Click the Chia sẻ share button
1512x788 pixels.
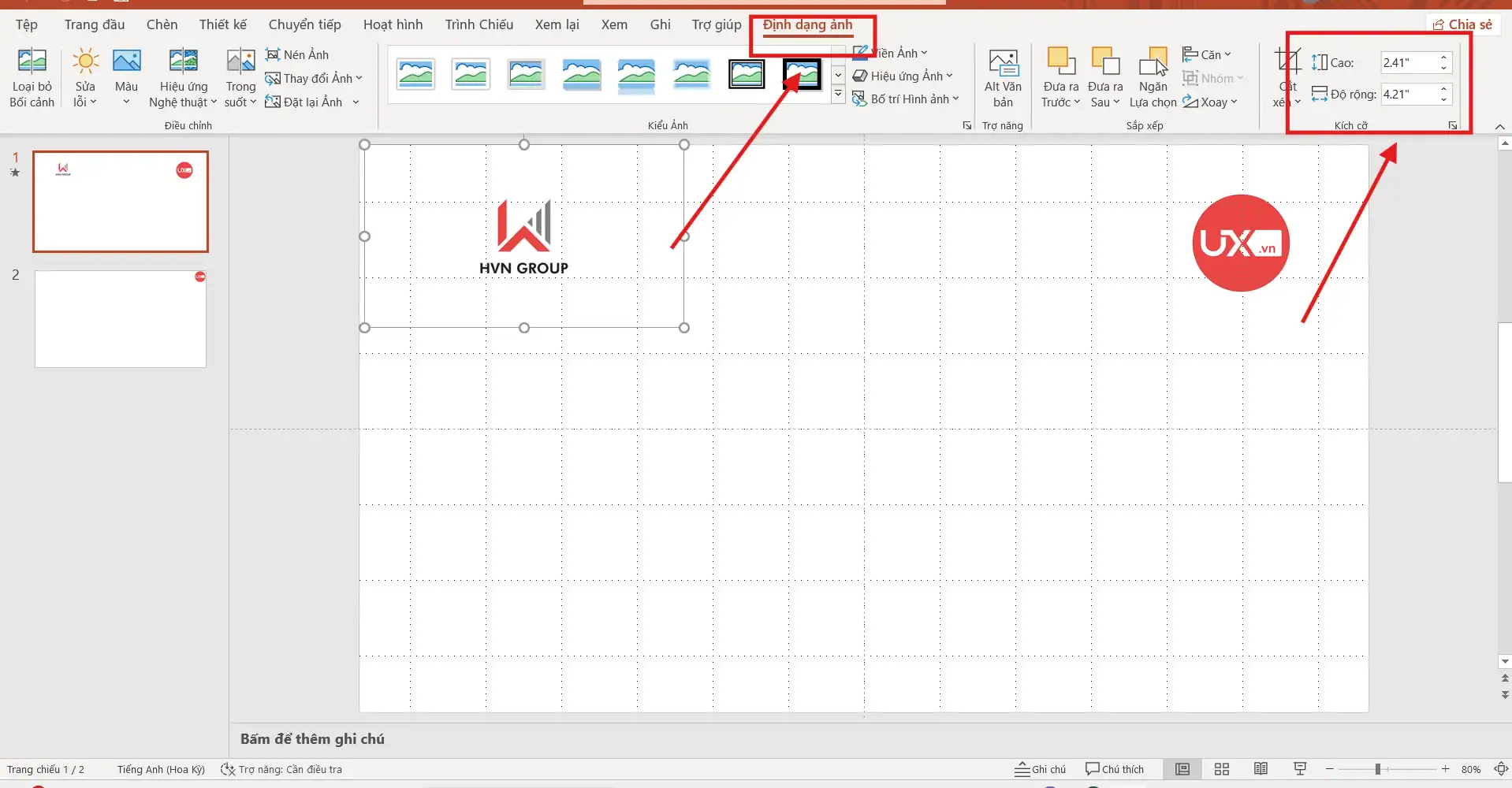tap(1462, 24)
